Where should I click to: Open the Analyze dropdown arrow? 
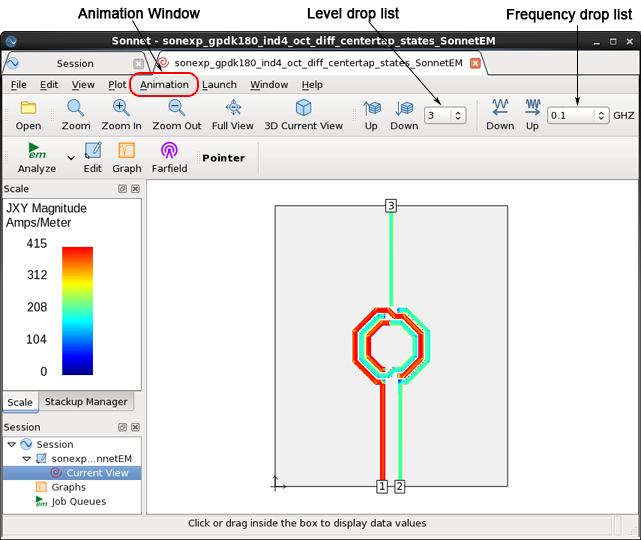(x=71, y=158)
